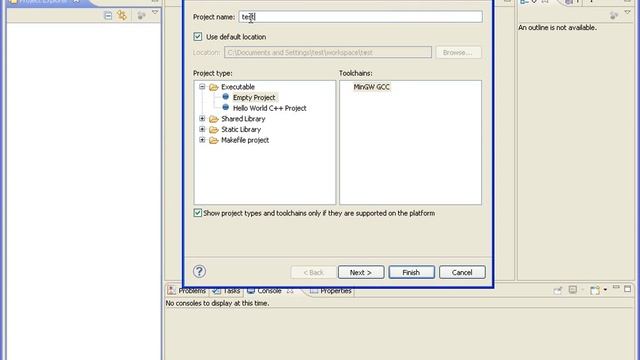The image size is (640, 360).
Task: Open Project Explorer view menu triangle
Action: [x=155, y=13]
